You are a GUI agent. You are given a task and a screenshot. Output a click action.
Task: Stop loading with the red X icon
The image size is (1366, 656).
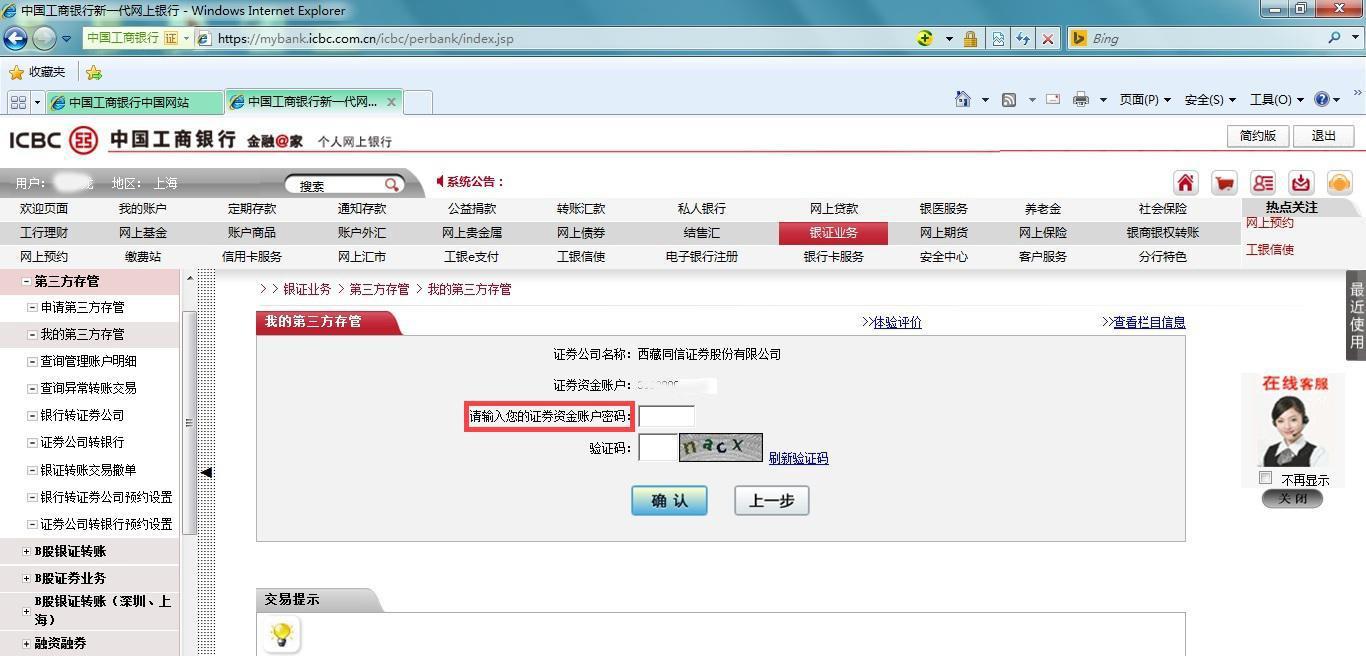point(1048,39)
